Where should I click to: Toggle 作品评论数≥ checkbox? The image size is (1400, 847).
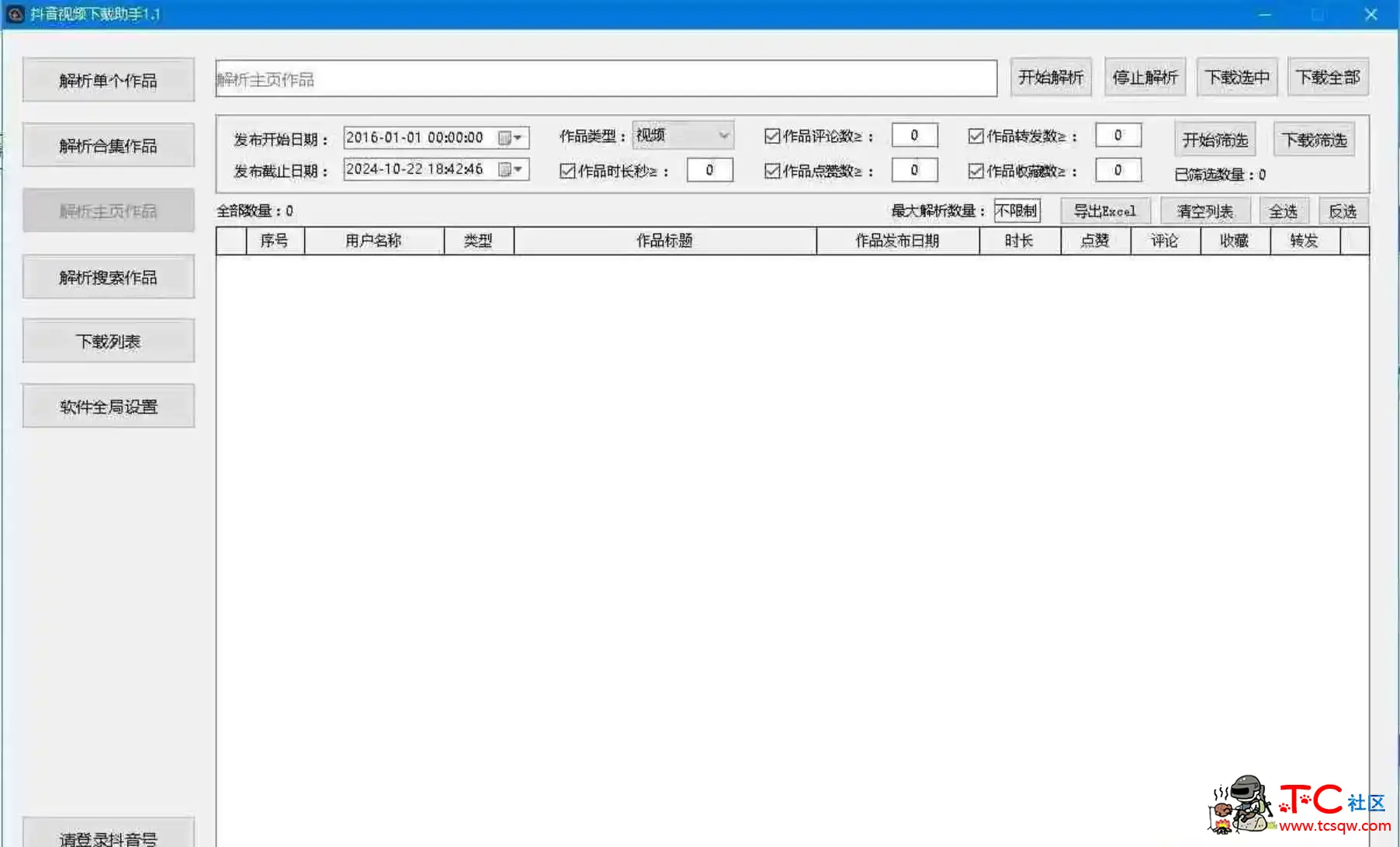[x=772, y=137]
